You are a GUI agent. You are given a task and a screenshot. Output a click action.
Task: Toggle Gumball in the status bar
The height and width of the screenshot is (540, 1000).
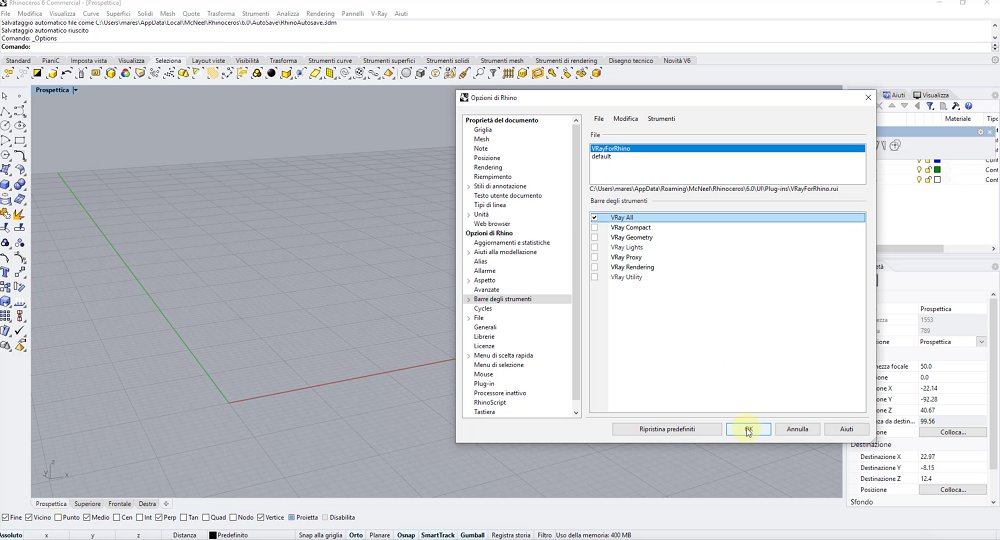click(x=473, y=535)
